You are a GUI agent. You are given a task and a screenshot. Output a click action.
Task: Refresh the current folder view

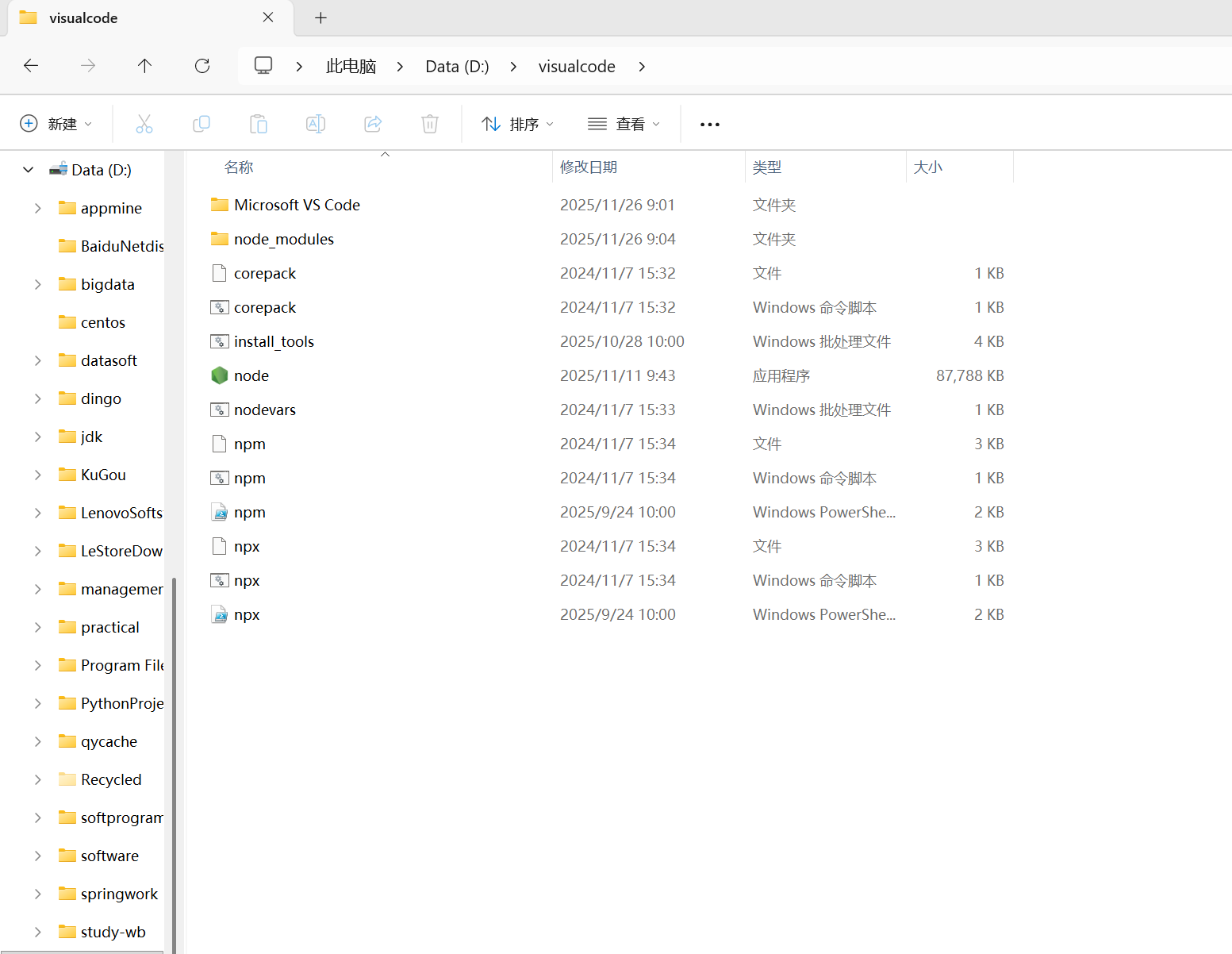202,66
